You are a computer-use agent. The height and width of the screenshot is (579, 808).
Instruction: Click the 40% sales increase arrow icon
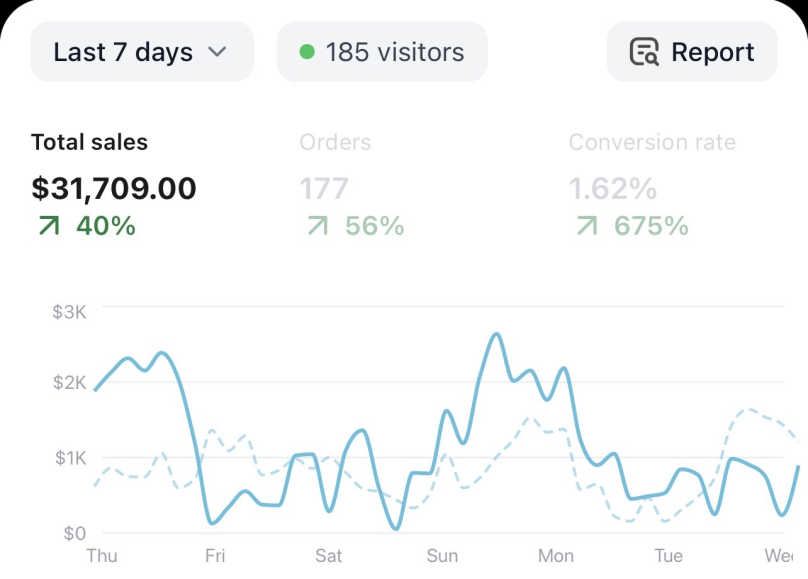[x=49, y=226]
